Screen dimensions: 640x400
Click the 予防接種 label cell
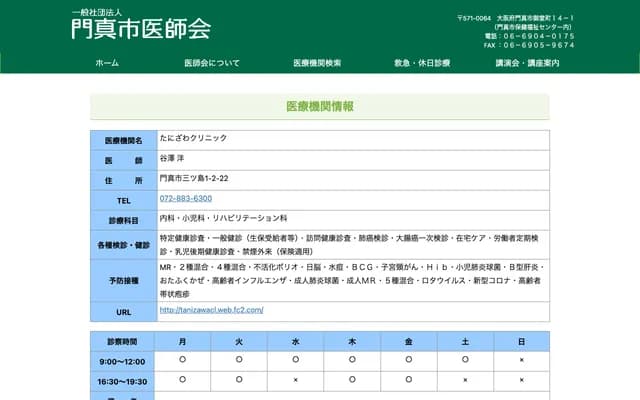click(124, 280)
